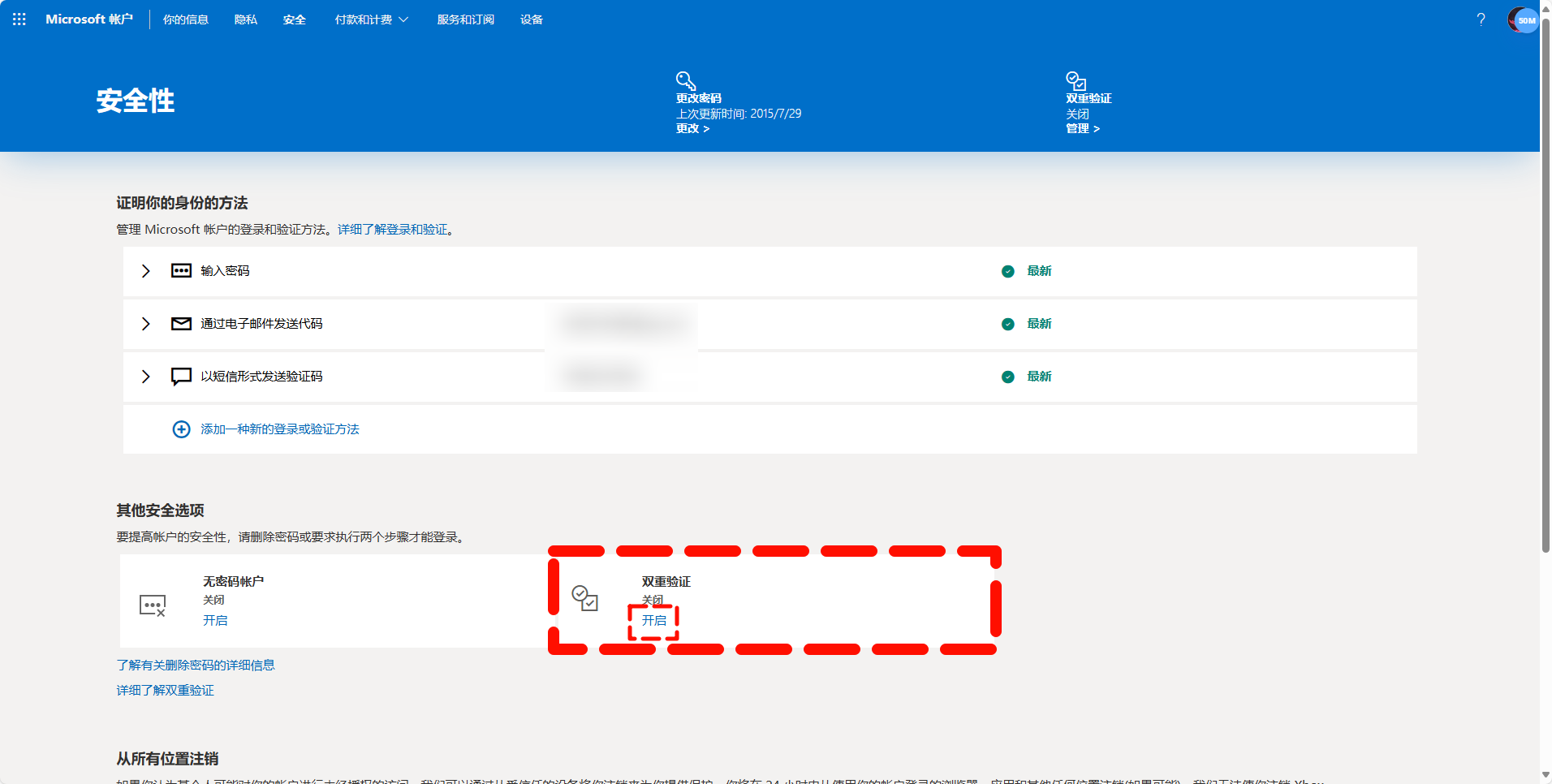Open the Microsoft app launcher grid
Image resolution: width=1552 pixels, height=784 pixels.
coord(19,19)
